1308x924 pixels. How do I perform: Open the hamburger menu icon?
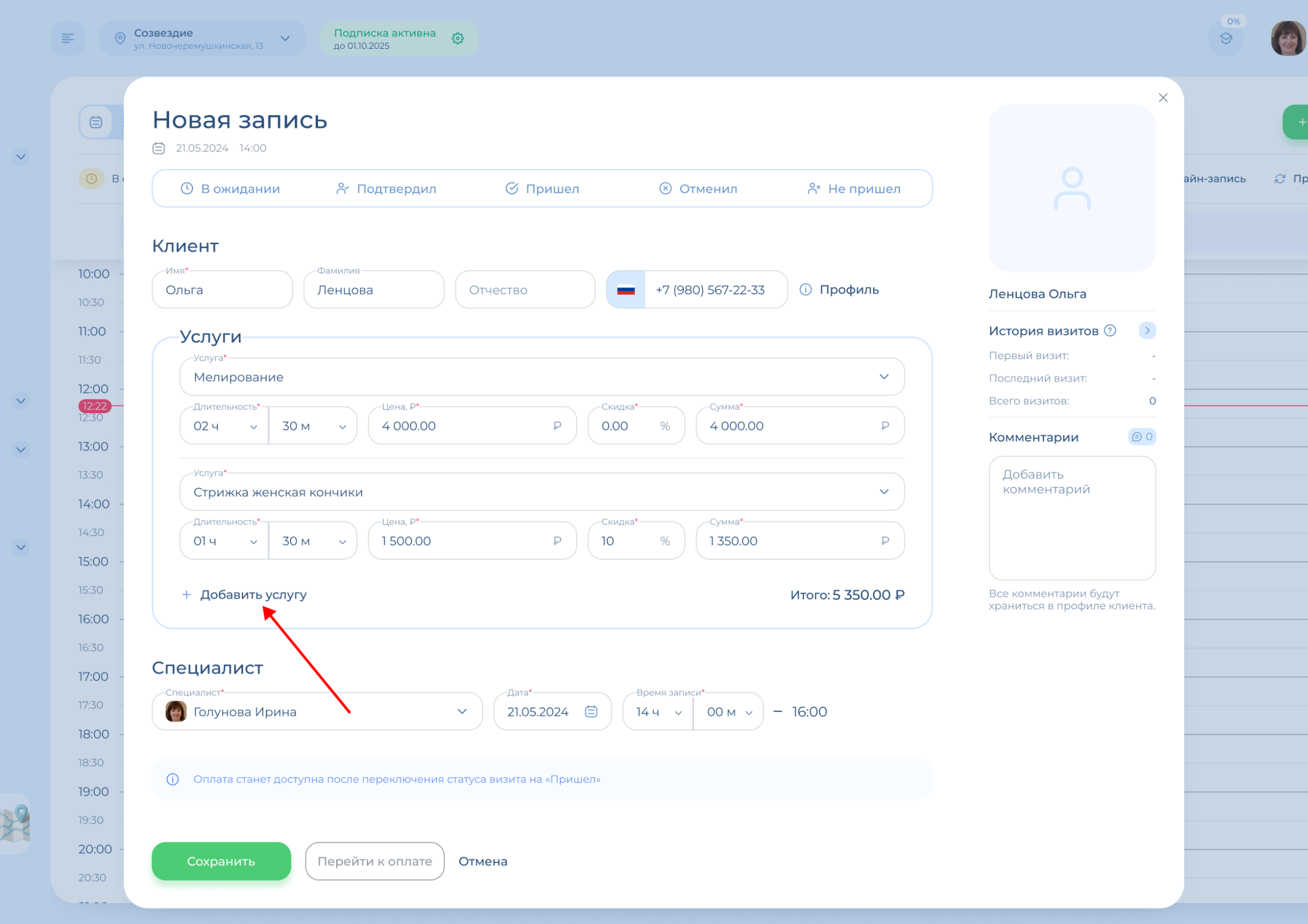coord(68,39)
